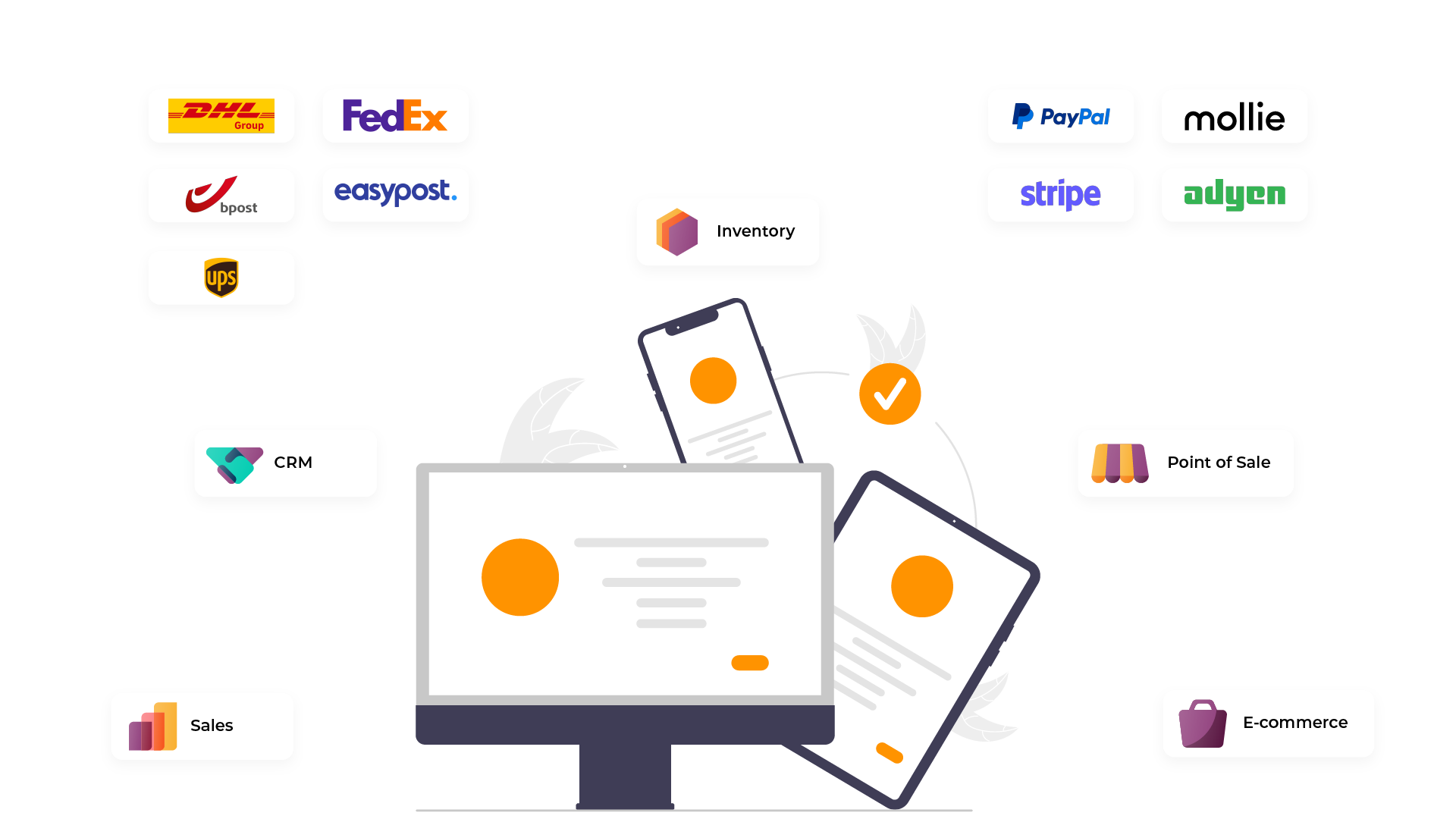Expand the easypost integration options
Image resolution: width=1456 pixels, height=819 pixels.
[396, 193]
